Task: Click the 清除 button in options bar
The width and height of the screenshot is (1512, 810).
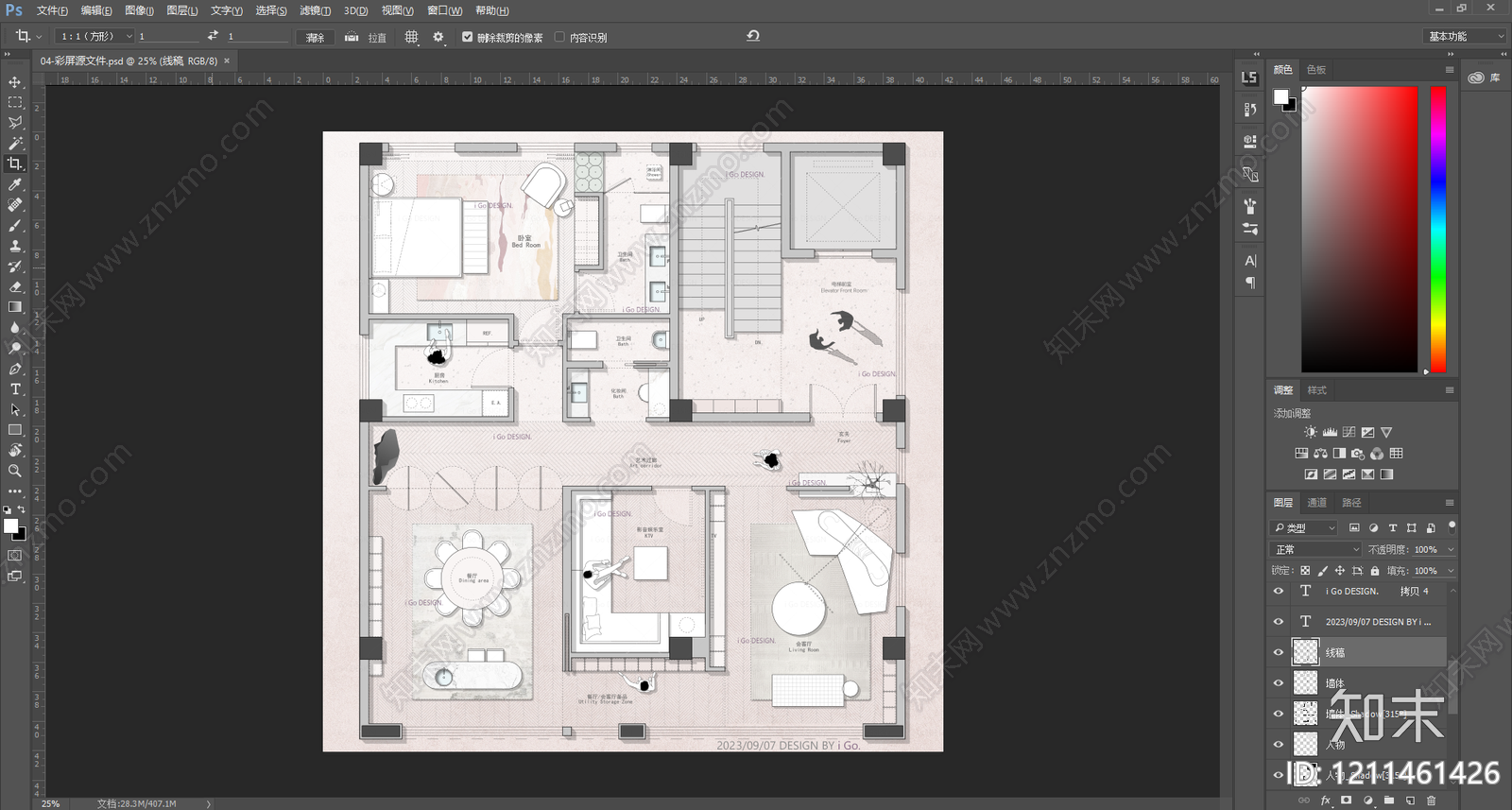Action: point(316,37)
